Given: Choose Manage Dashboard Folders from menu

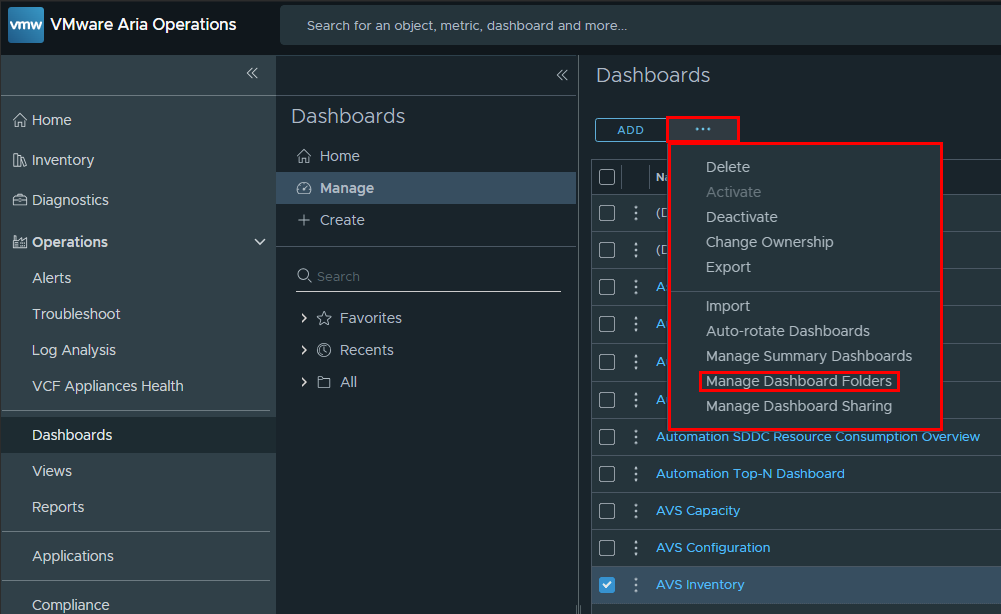Looking at the screenshot, I should coord(798,381).
